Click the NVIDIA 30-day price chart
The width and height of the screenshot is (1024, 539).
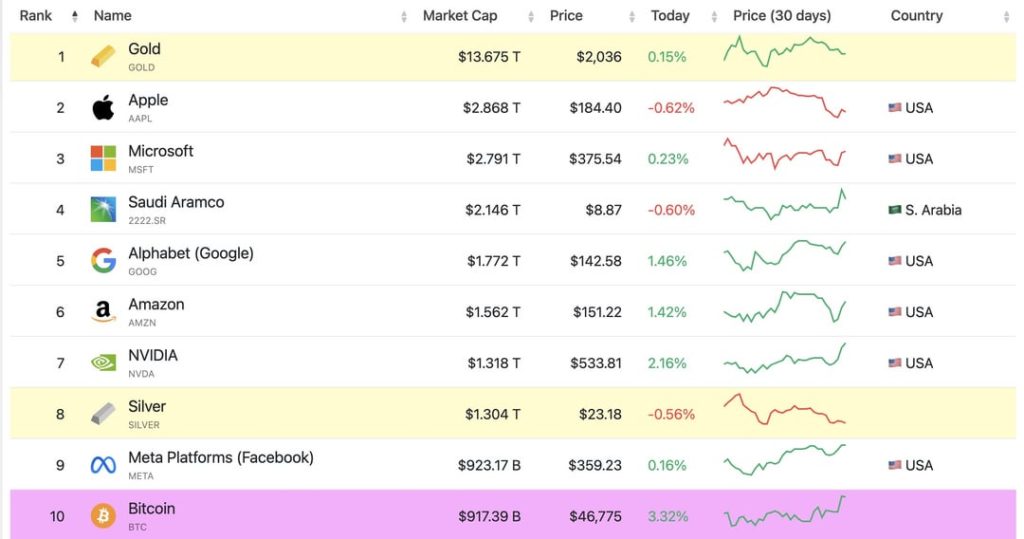click(x=784, y=358)
